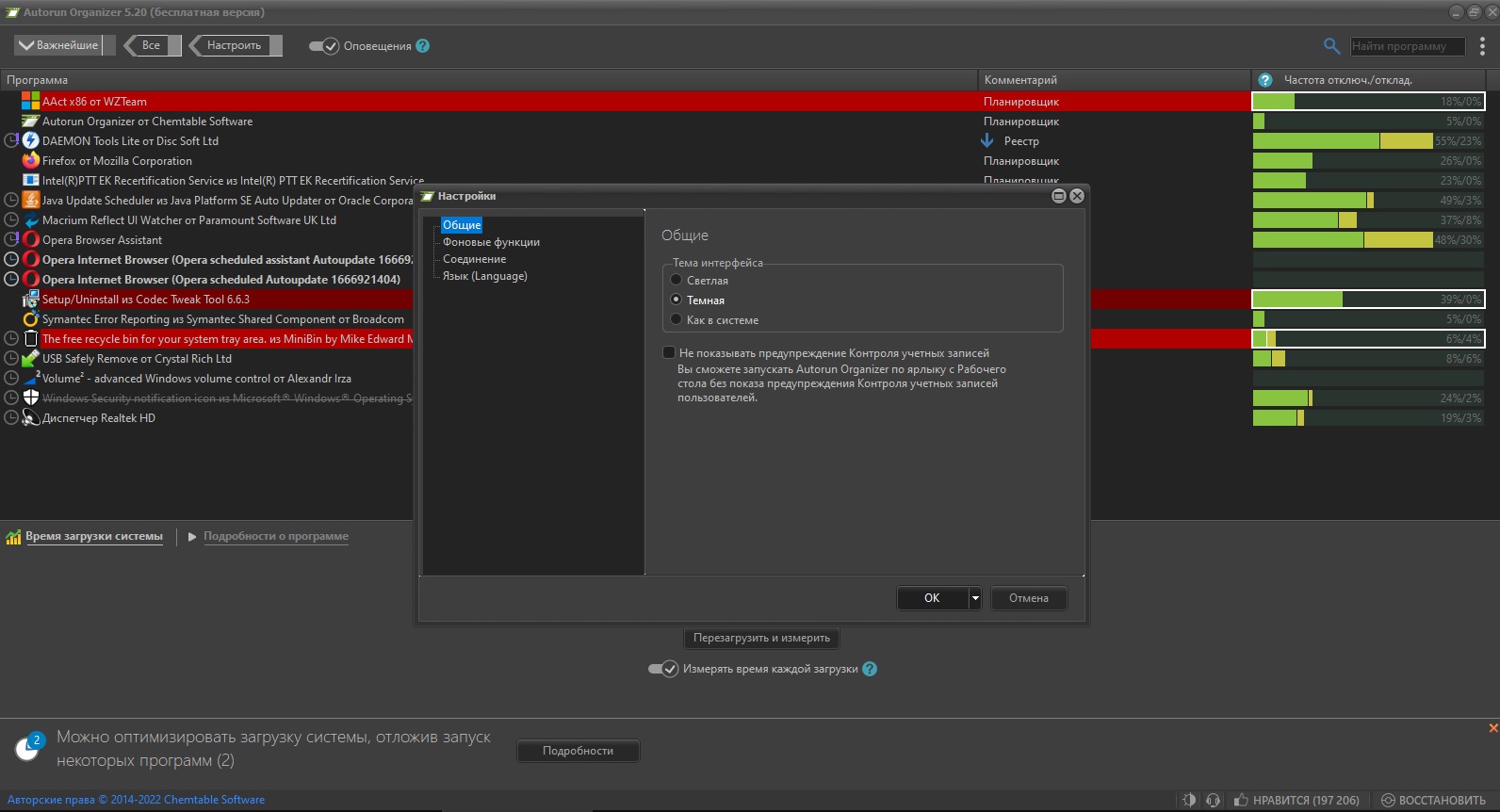The image size is (1500, 812).
Task: Open Фоновые функции settings section
Action: pos(491,242)
